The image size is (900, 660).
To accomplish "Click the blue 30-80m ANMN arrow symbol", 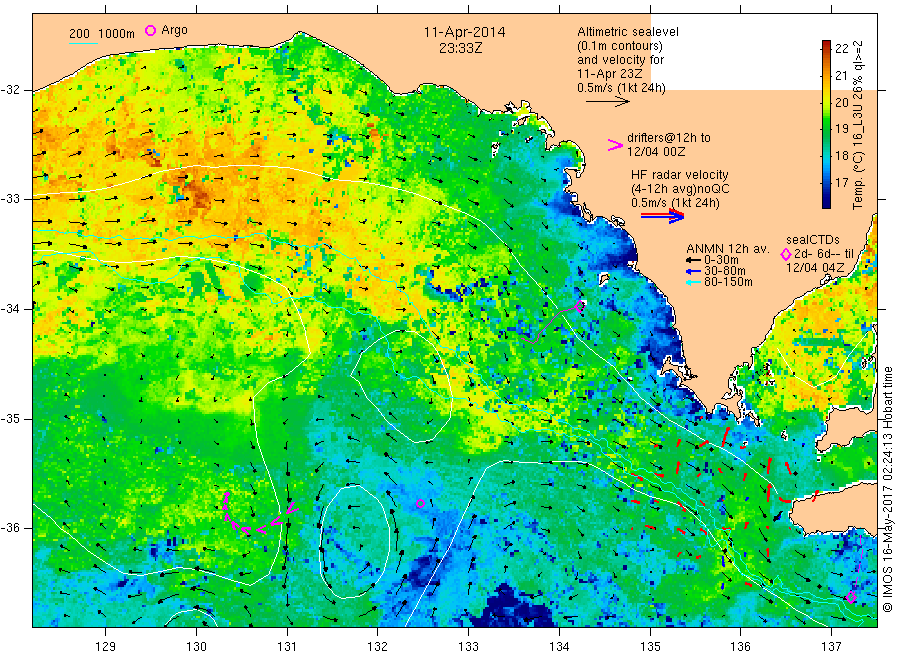I will point(693,271).
